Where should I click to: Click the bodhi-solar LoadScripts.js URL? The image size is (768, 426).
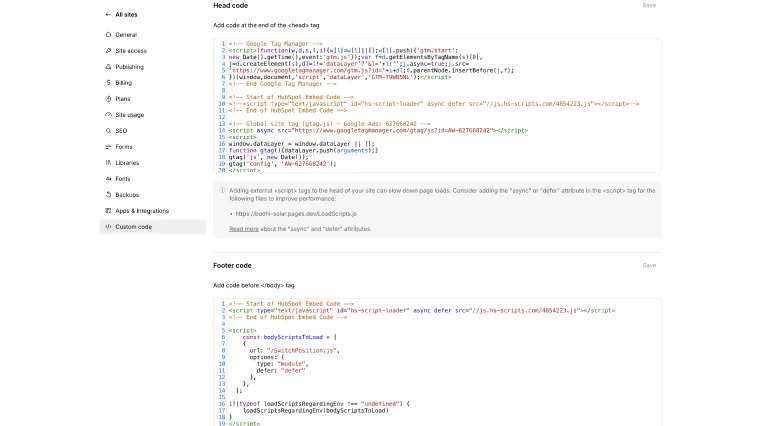click(x=296, y=213)
